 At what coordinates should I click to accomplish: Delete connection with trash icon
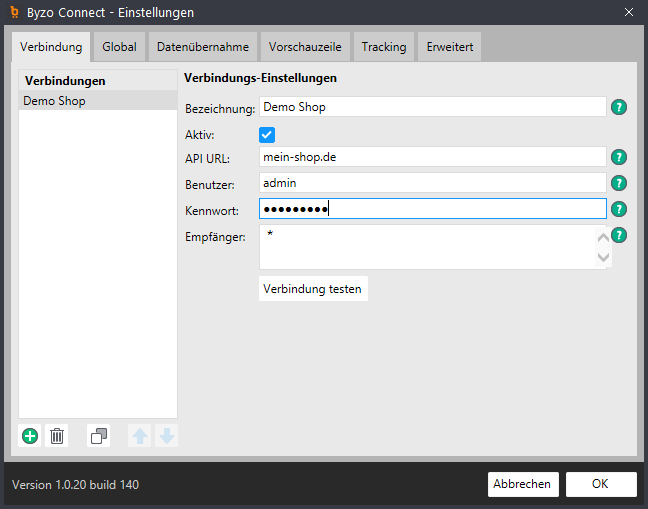(x=57, y=436)
